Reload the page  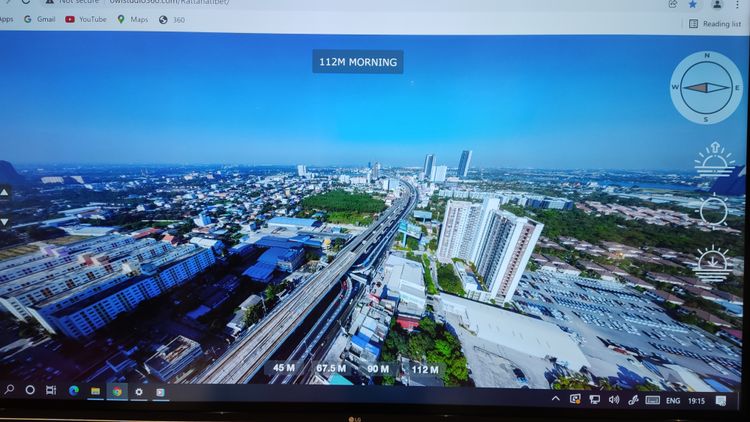[x=26, y=2]
